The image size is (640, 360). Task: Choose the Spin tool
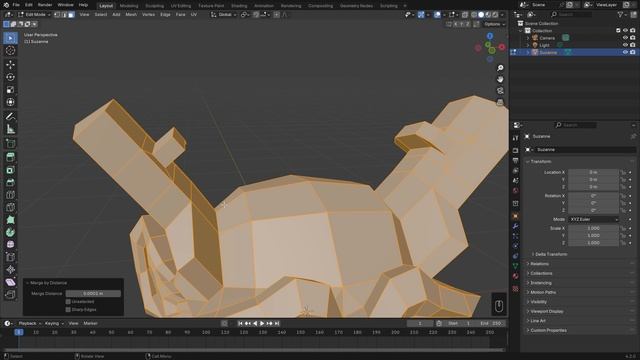[x=11, y=232]
